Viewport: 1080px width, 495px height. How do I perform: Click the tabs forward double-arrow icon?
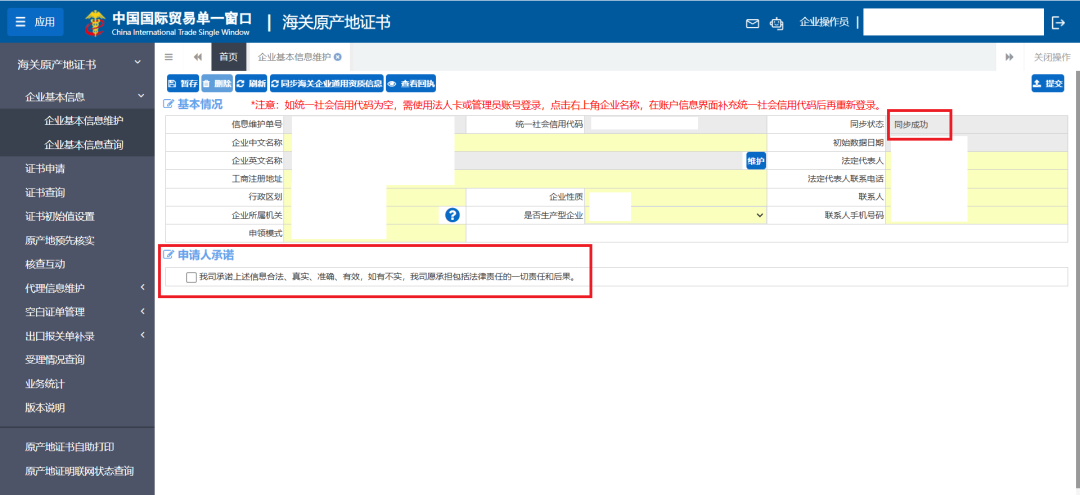1010,57
